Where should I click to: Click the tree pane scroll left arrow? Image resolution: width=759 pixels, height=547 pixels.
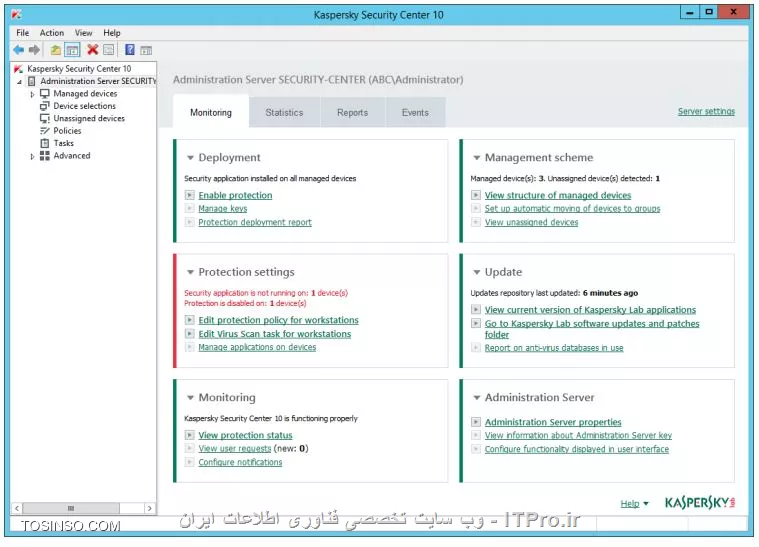pos(17,508)
